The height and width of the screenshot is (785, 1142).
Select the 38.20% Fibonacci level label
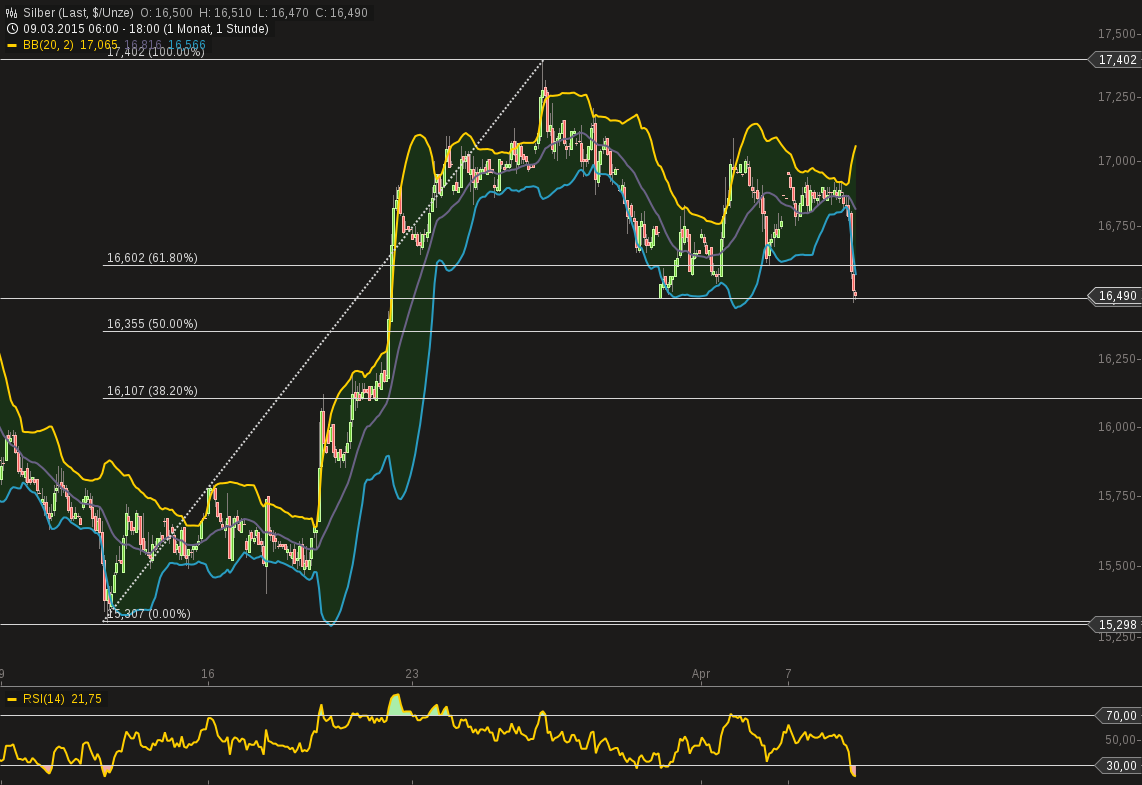[152, 391]
